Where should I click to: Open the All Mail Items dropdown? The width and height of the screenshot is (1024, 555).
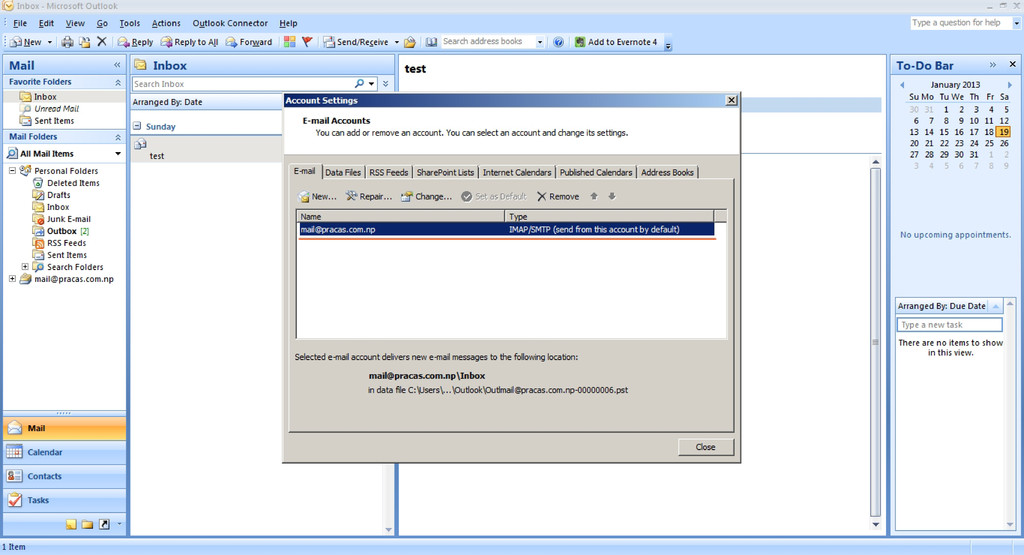(x=118, y=154)
